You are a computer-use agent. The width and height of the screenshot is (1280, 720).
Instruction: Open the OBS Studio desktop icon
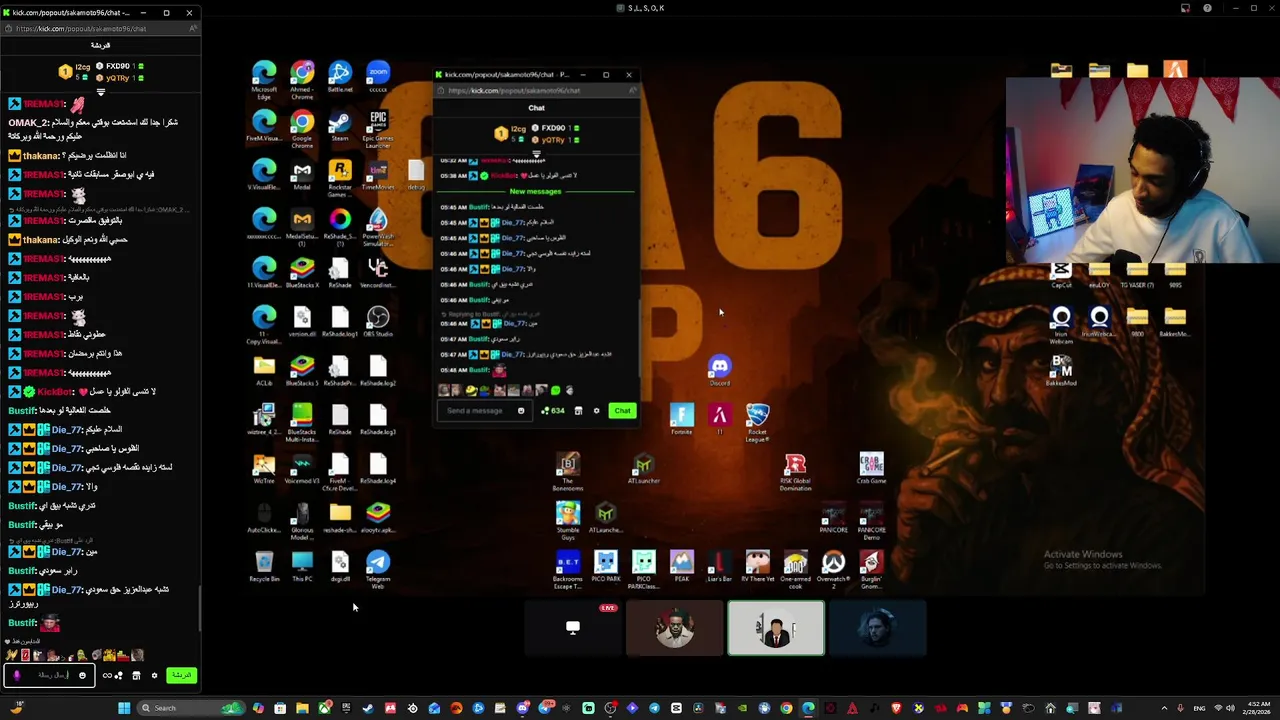(378, 321)
